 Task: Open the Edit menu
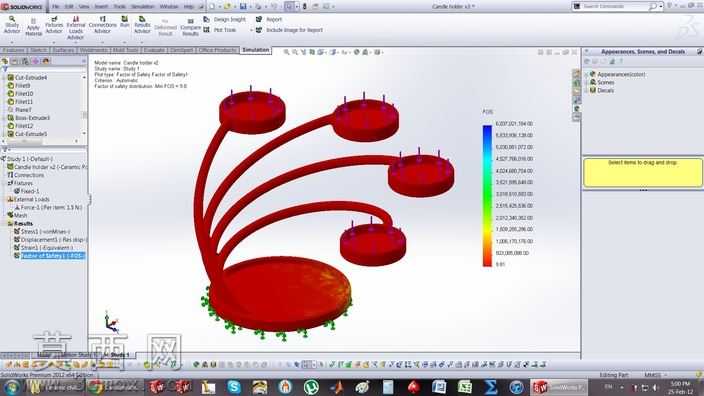(69, 7)
